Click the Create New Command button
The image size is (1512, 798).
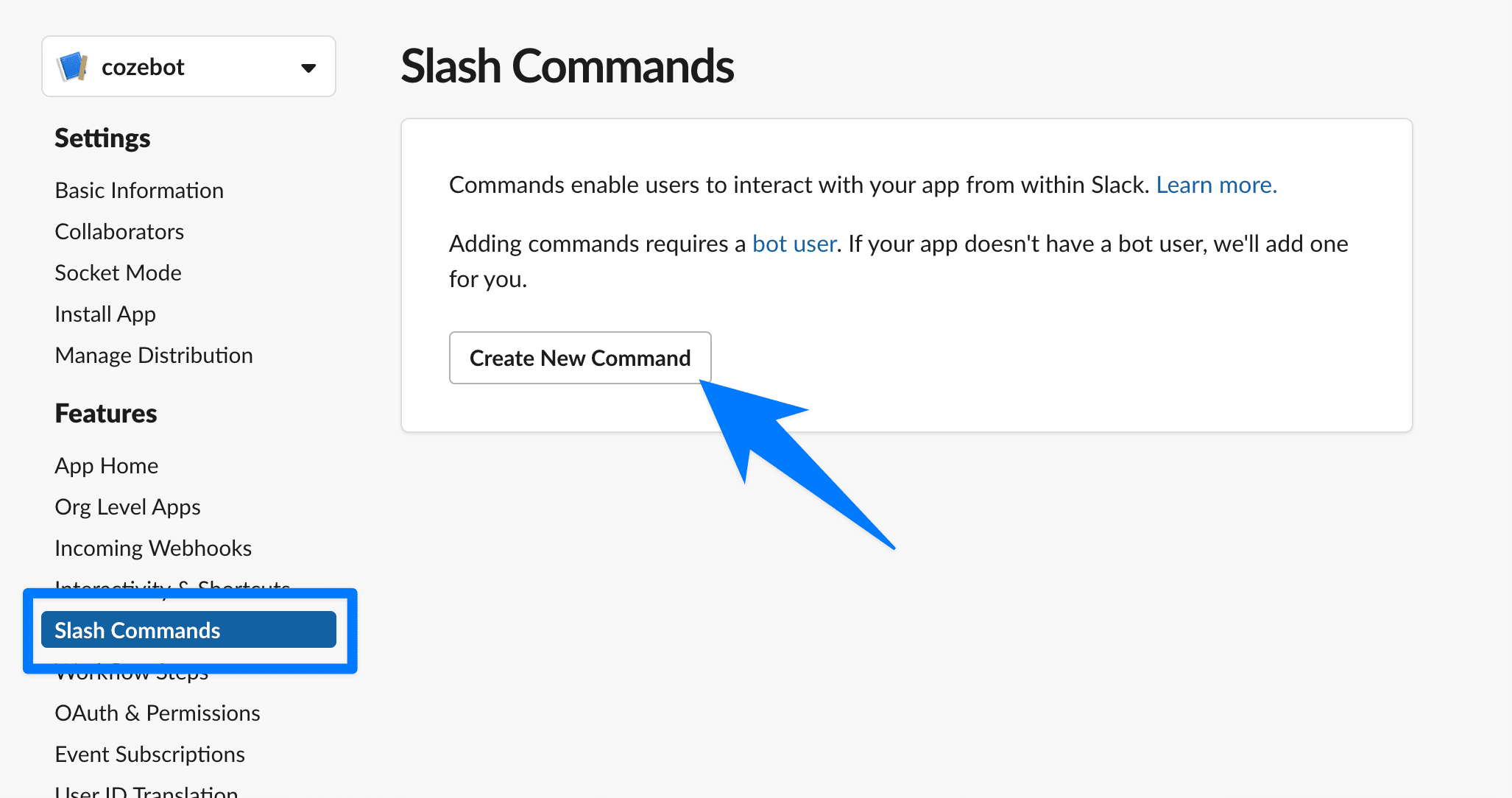580,358
